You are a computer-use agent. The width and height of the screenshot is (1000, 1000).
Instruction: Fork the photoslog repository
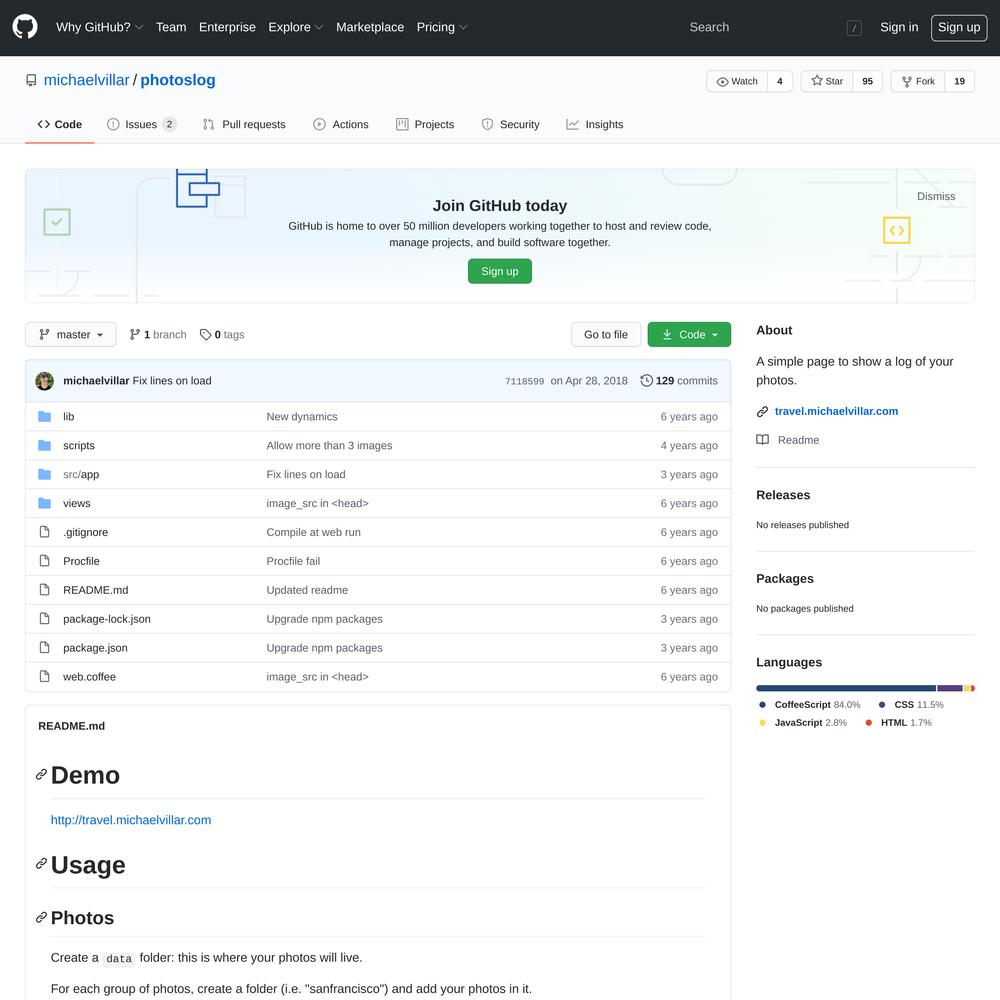click(x=918, y=81)
